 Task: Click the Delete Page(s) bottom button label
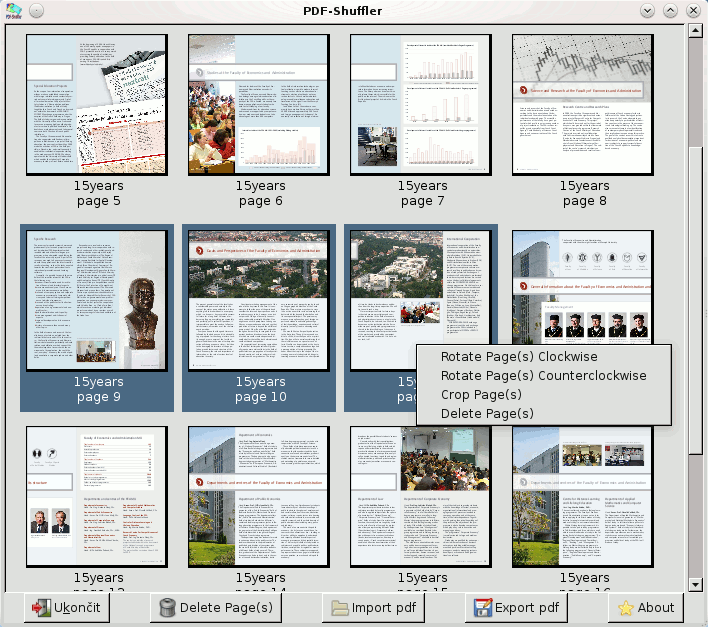tap(226, 608)
